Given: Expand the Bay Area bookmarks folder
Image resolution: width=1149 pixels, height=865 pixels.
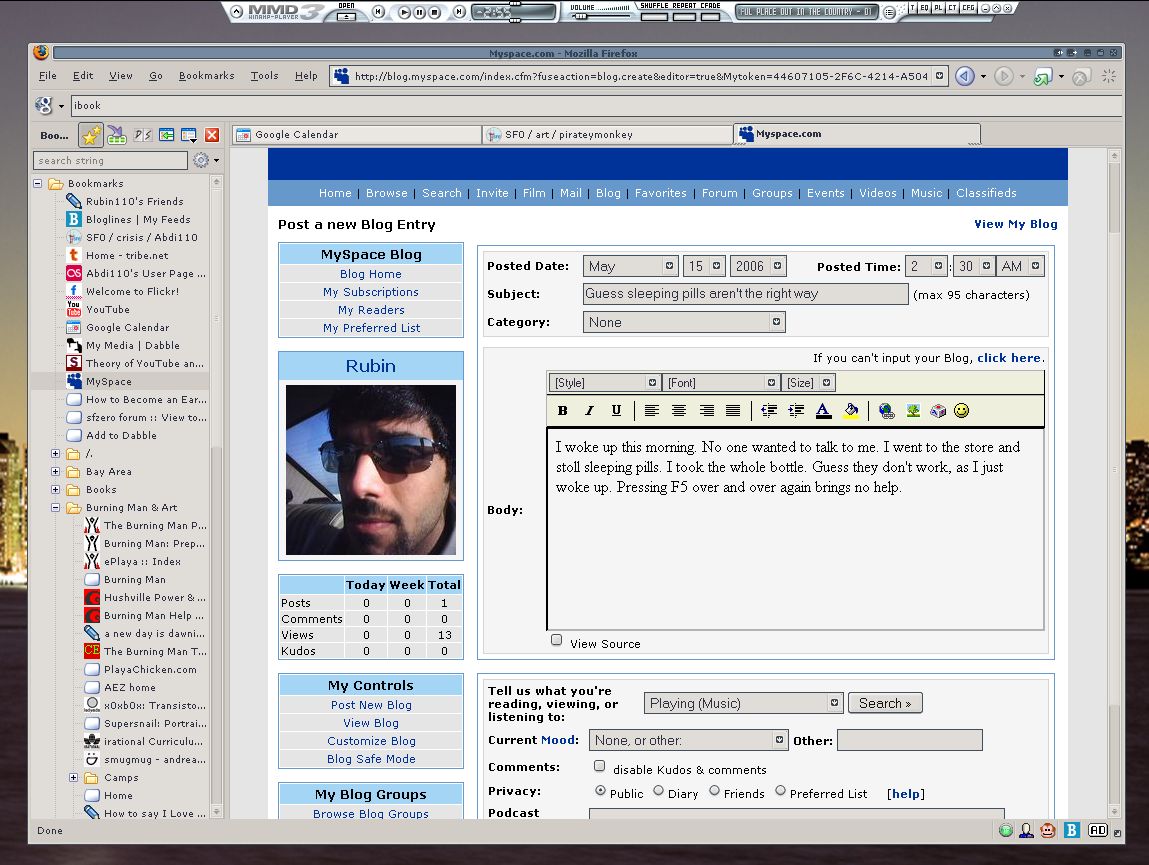Looking at the screenshot, I should (x=56, y=472).
